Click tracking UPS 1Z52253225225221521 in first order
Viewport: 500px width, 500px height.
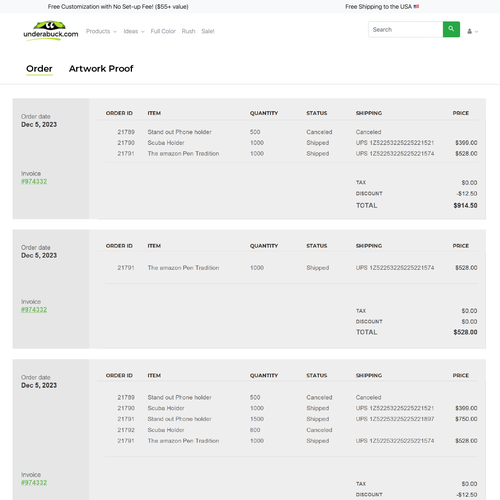[395, 143]
